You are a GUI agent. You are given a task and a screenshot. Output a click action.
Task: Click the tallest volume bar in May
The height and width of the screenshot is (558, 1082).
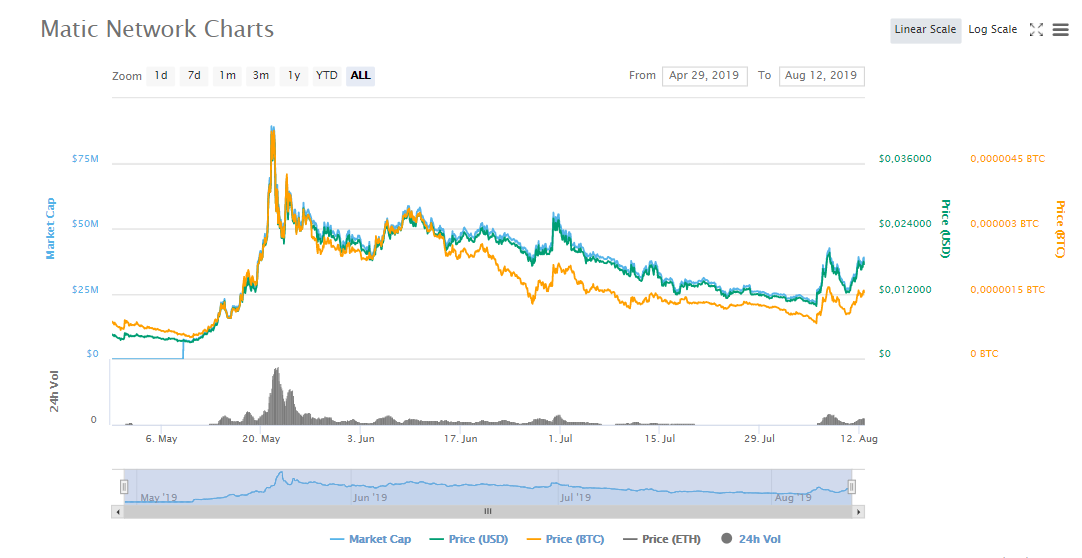pos(277,396)
